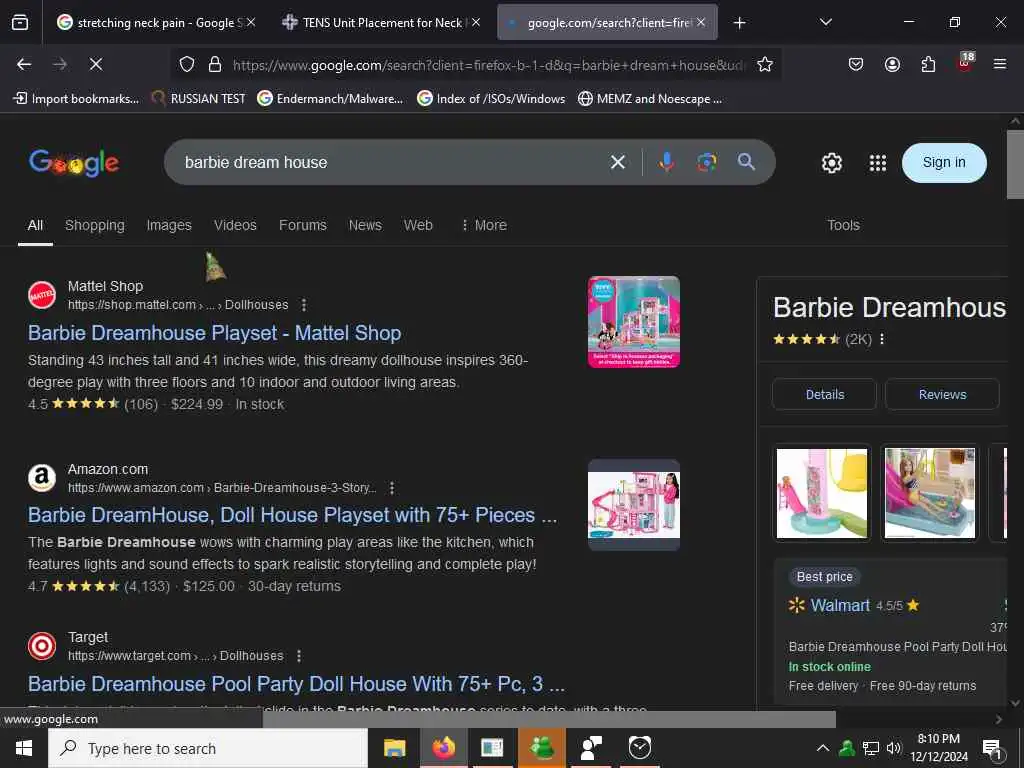Screen dimensions: 1024x768
Task: View Dreamhouse slide product image
Action: click(822, 493)
